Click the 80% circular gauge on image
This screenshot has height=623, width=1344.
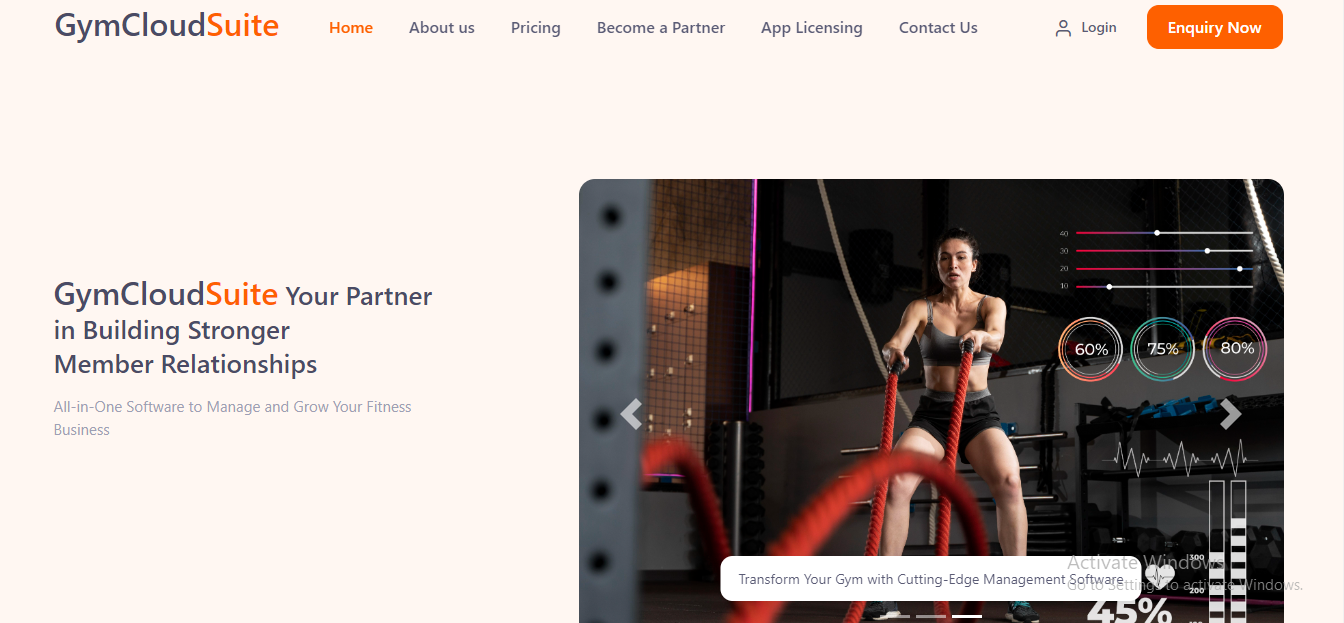coord(1235,349)
